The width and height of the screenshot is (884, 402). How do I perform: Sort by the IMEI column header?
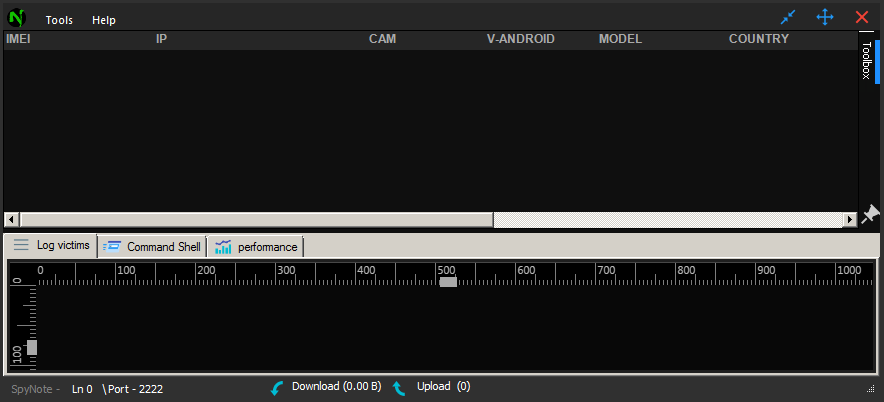point(19,39)
